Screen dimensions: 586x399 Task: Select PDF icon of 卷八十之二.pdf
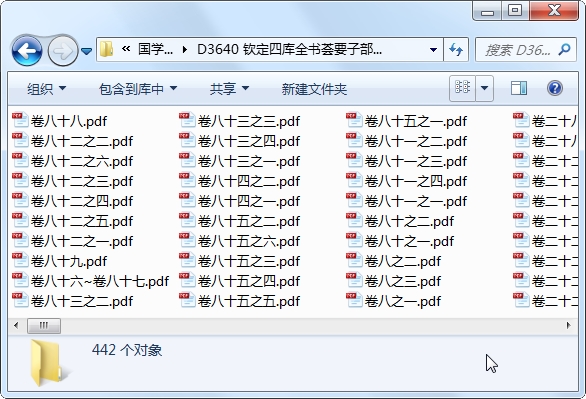(x=354, y=220)
